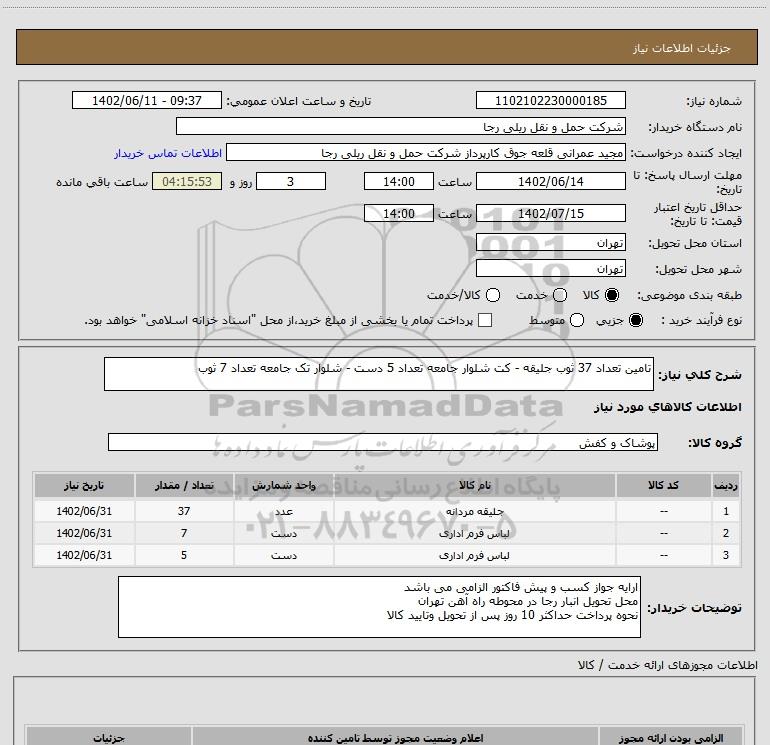Click quantity 7 in the table
The height and width of the screenshot is (745, 770).
[x=184, y=533]
